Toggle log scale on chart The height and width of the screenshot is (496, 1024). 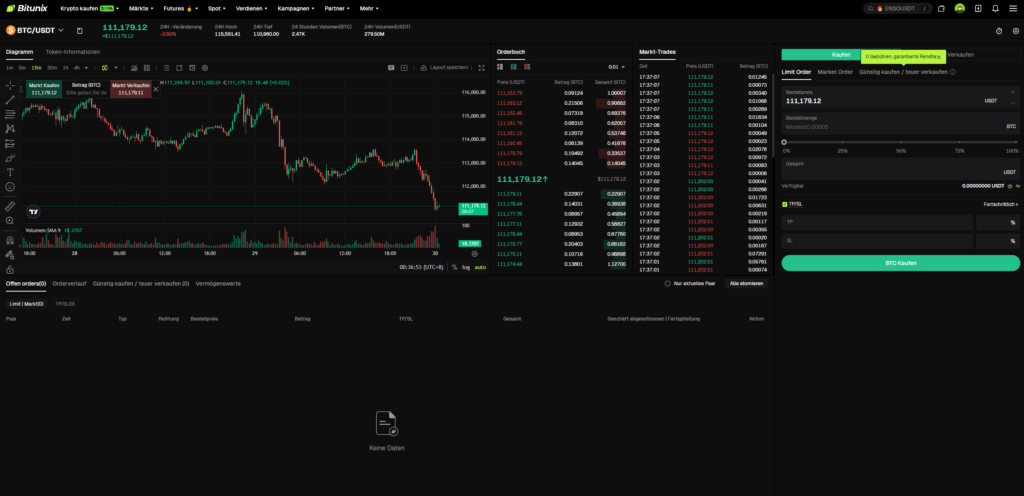pyautogui.click(x=466, y=267)
